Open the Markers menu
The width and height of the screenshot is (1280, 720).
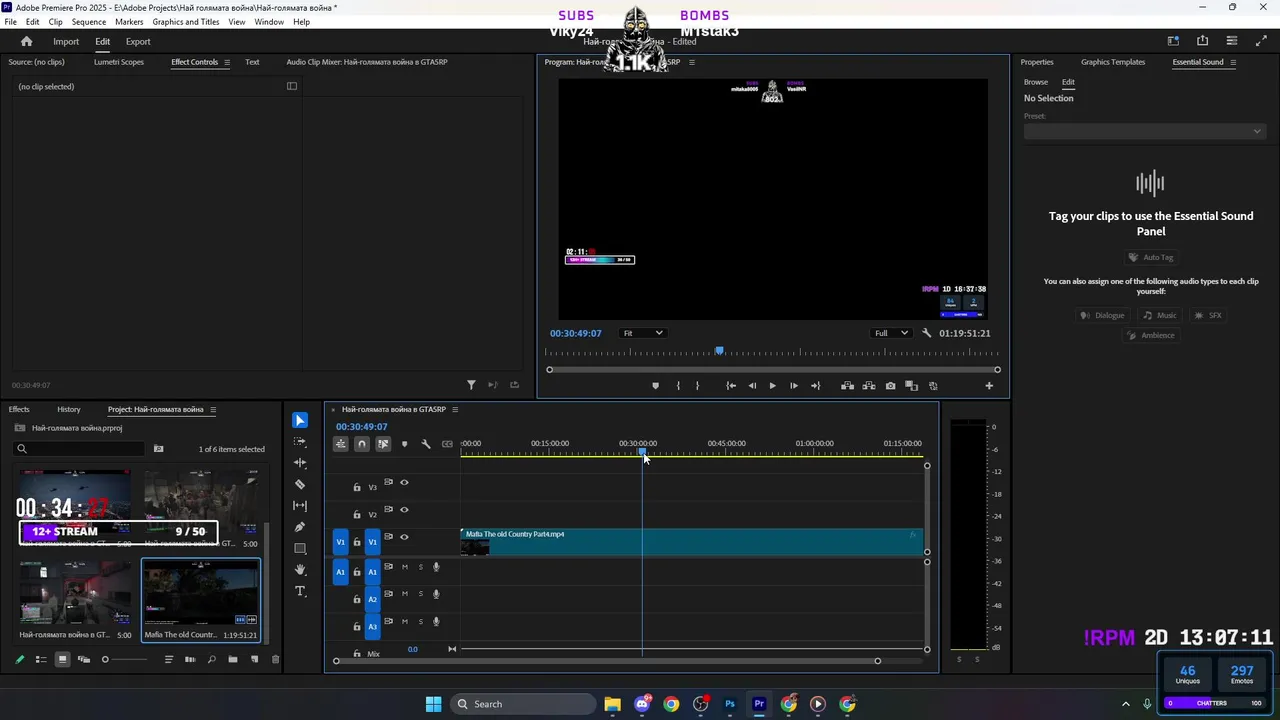click(x=129, y=22)
